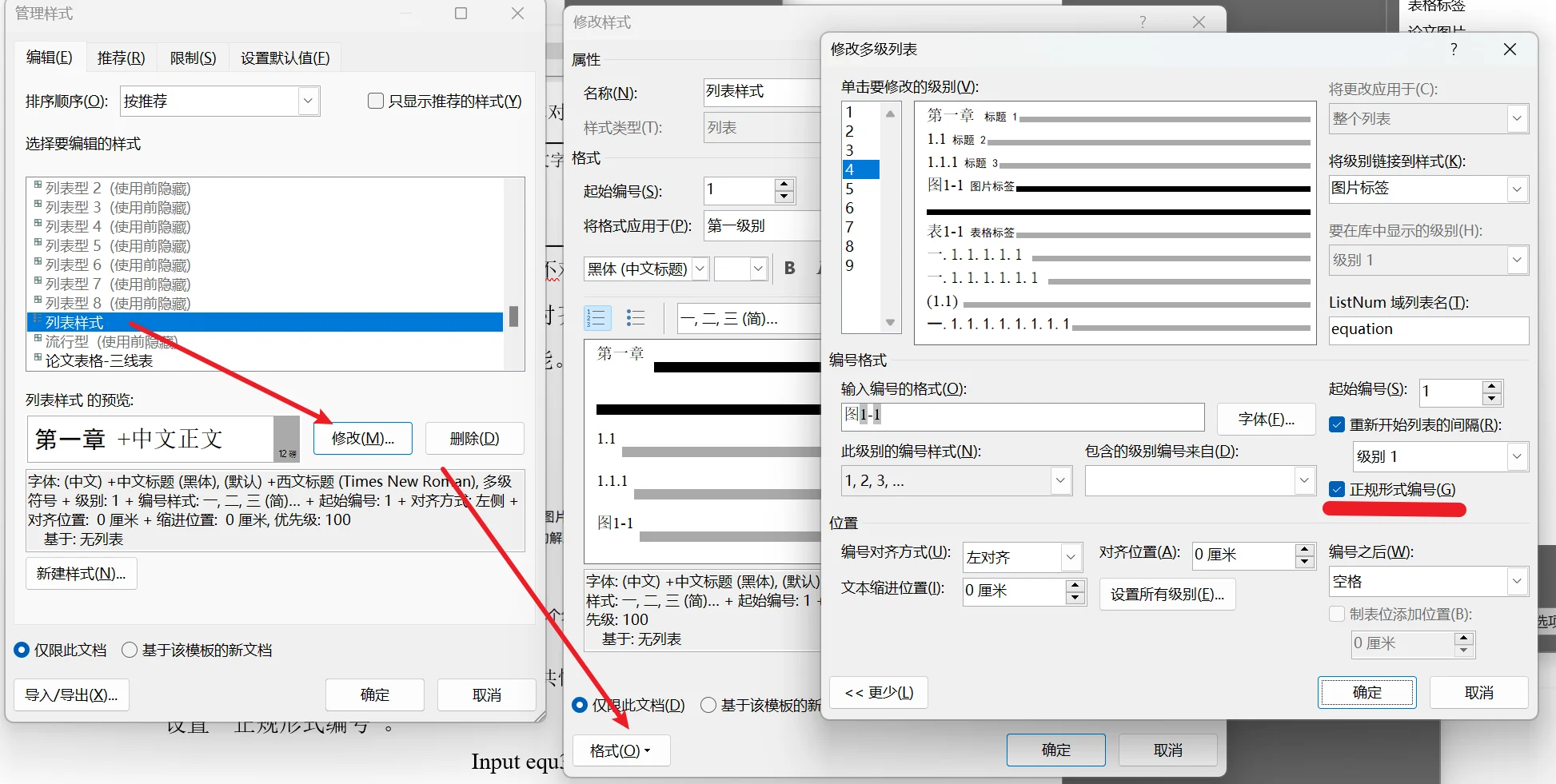
Task: Select the numbered list icon
Action: coord(597,317)
